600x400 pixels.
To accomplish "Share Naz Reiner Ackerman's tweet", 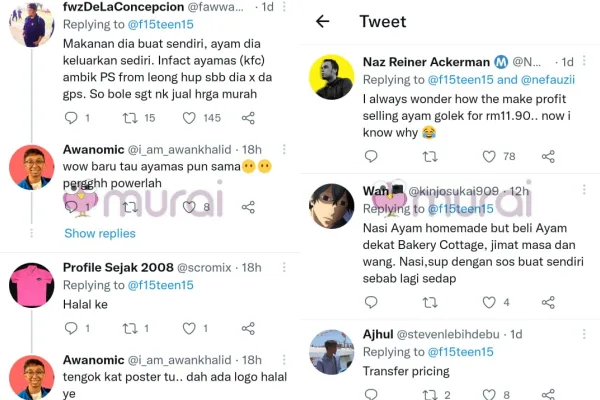I will coord(548,156).
